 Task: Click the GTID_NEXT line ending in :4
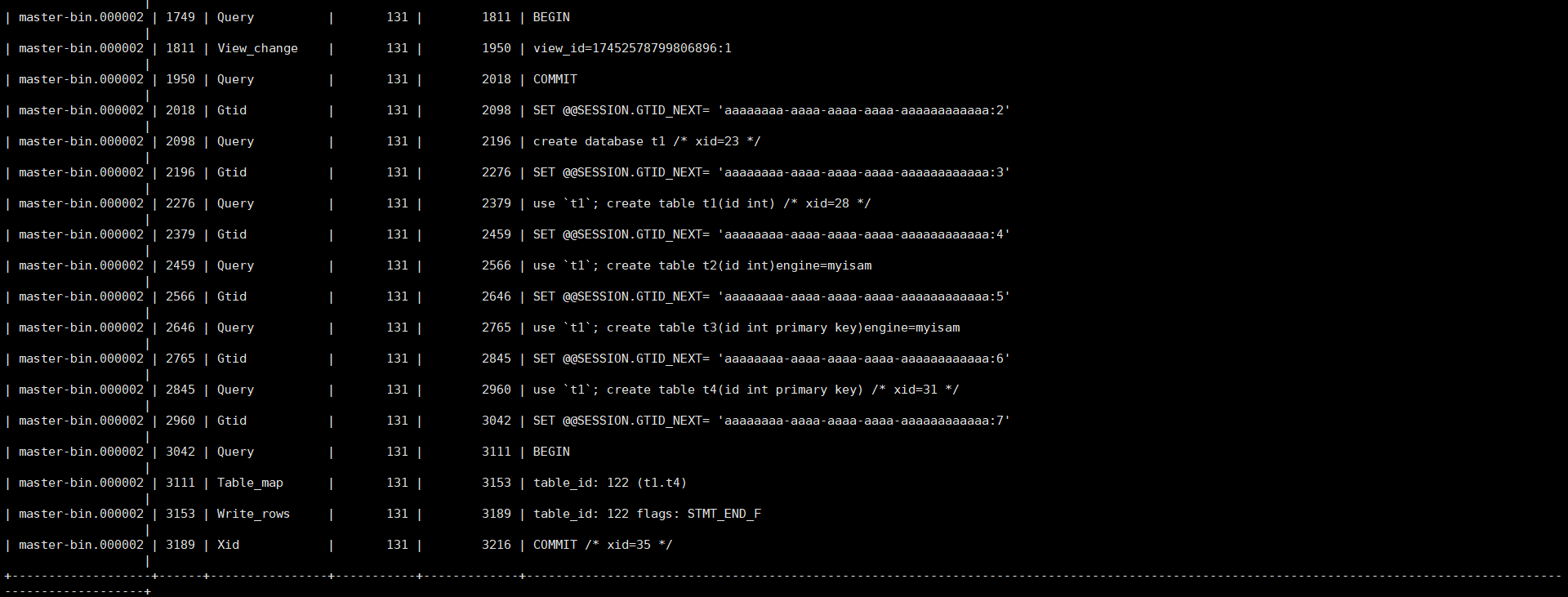(x=771, y=234)
